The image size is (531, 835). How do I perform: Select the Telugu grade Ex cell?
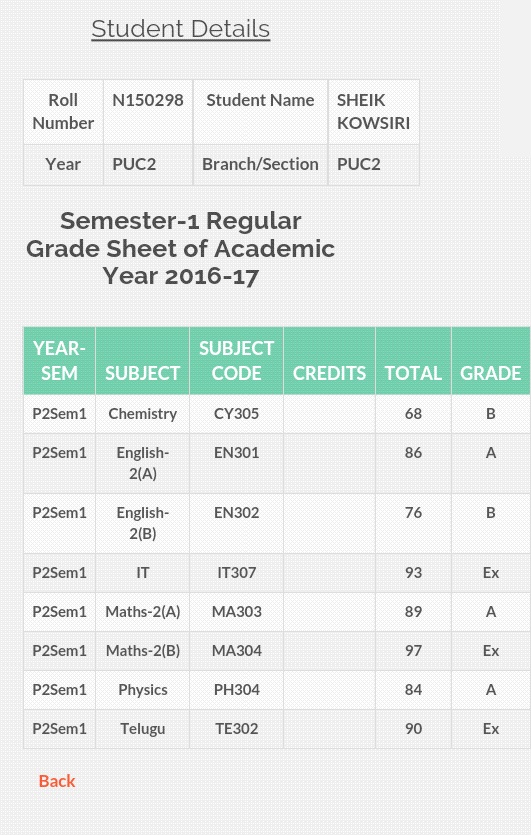491,728
